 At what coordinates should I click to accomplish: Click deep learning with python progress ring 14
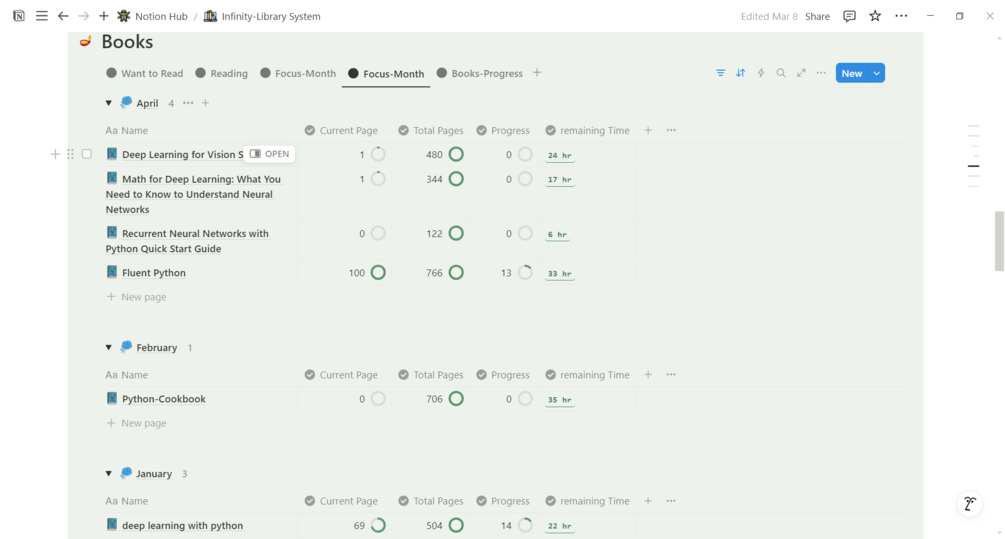coord(525,525)
